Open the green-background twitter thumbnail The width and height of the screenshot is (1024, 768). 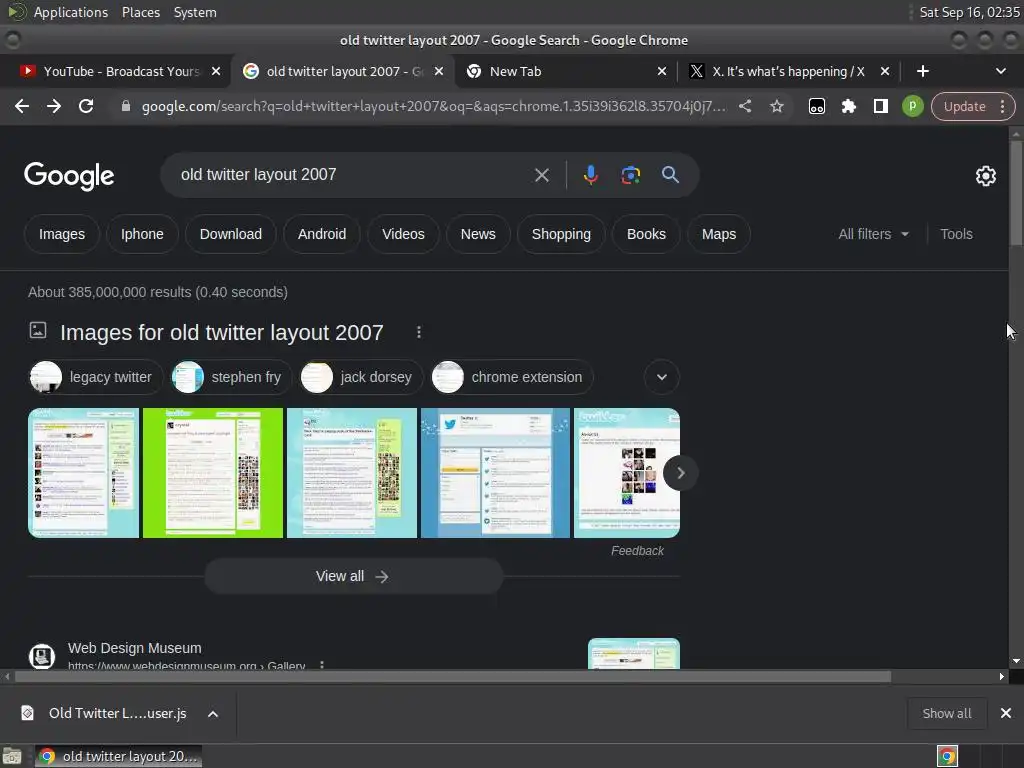pyautogui.click(x=213, y=473)
